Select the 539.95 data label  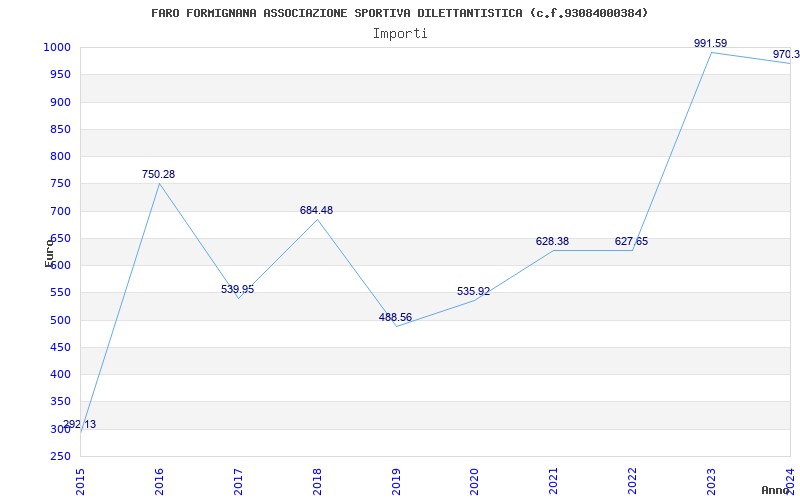click(237, 289)
